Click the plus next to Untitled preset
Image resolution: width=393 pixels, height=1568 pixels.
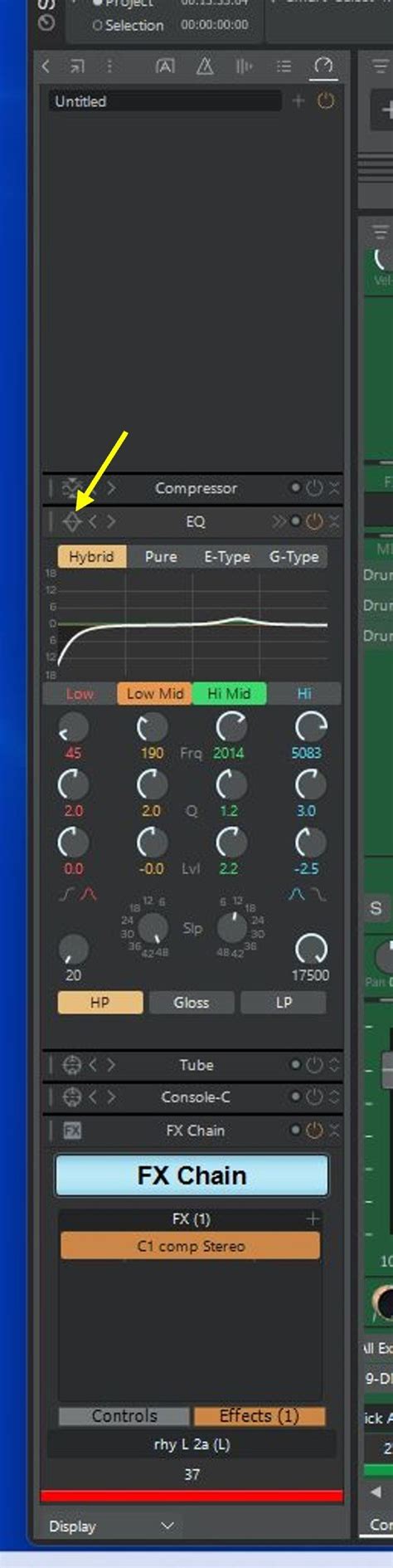click(298, 101)
